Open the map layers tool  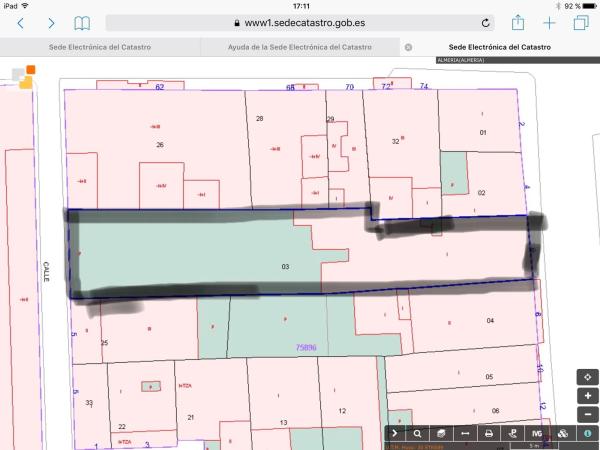click(441, 433)
